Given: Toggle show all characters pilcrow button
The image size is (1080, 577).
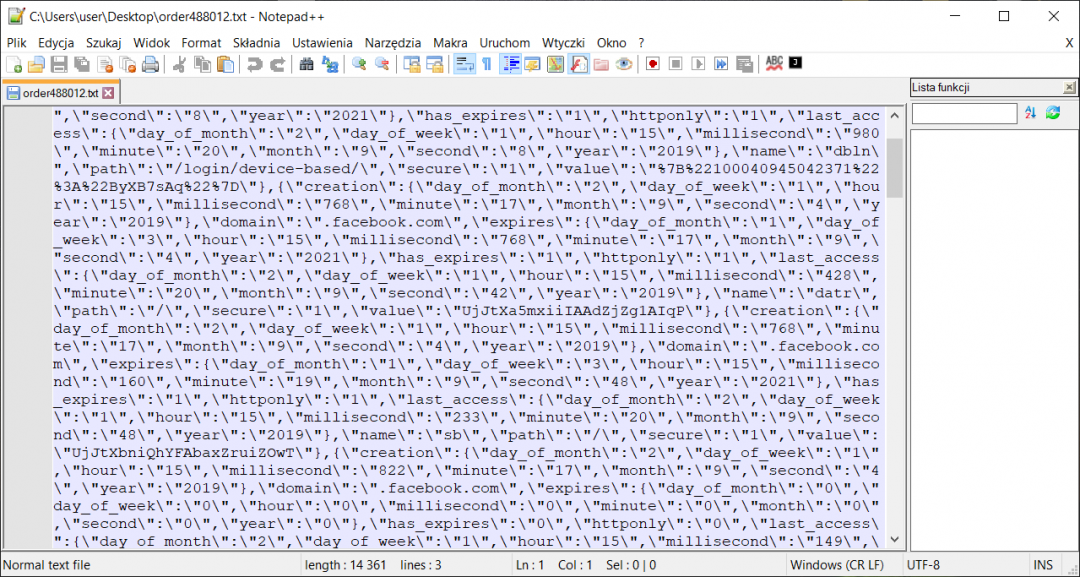Looking at the screenshot, I should click(487, 64).
